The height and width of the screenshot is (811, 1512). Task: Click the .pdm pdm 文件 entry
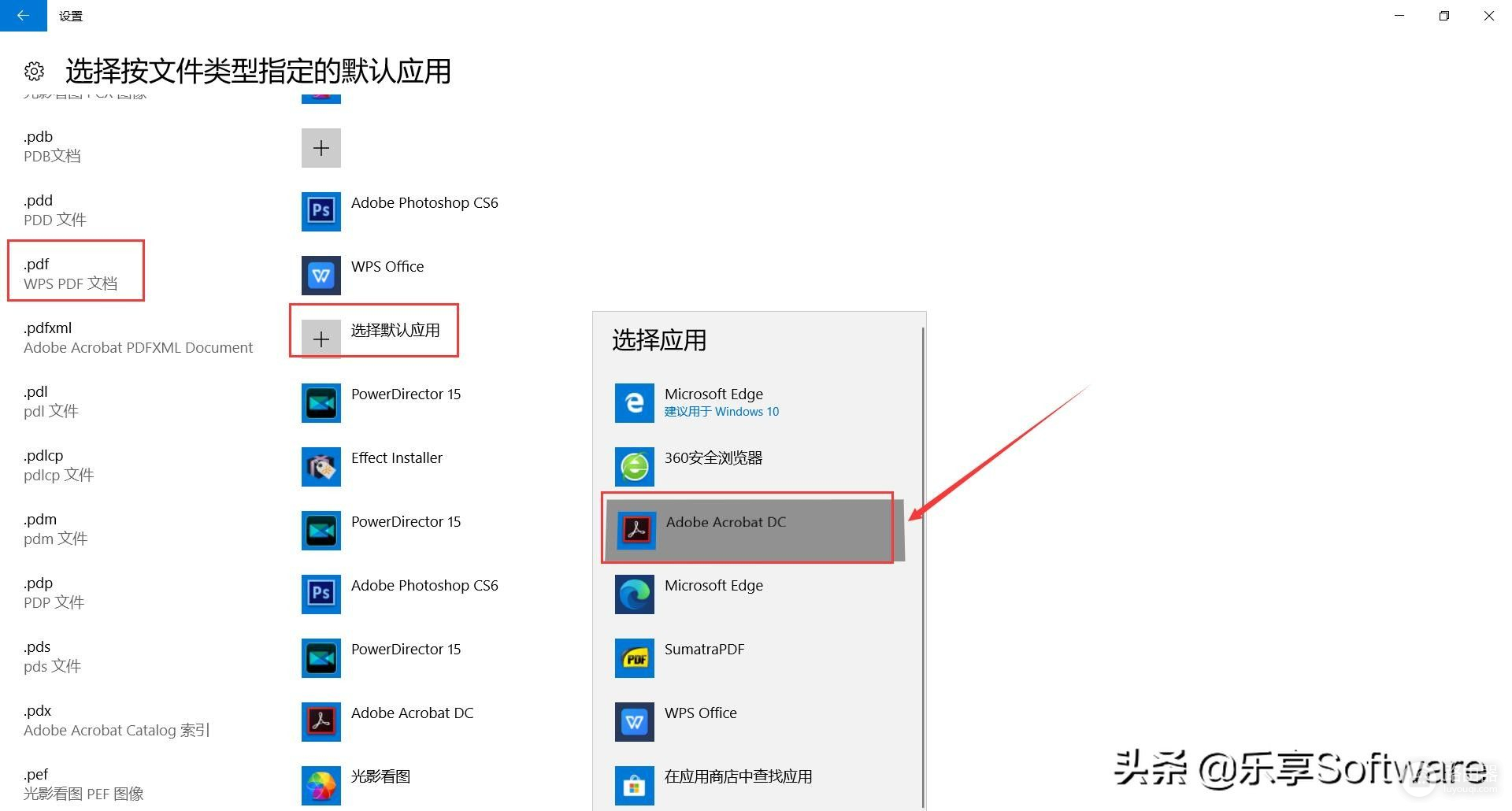pos(56,529)
